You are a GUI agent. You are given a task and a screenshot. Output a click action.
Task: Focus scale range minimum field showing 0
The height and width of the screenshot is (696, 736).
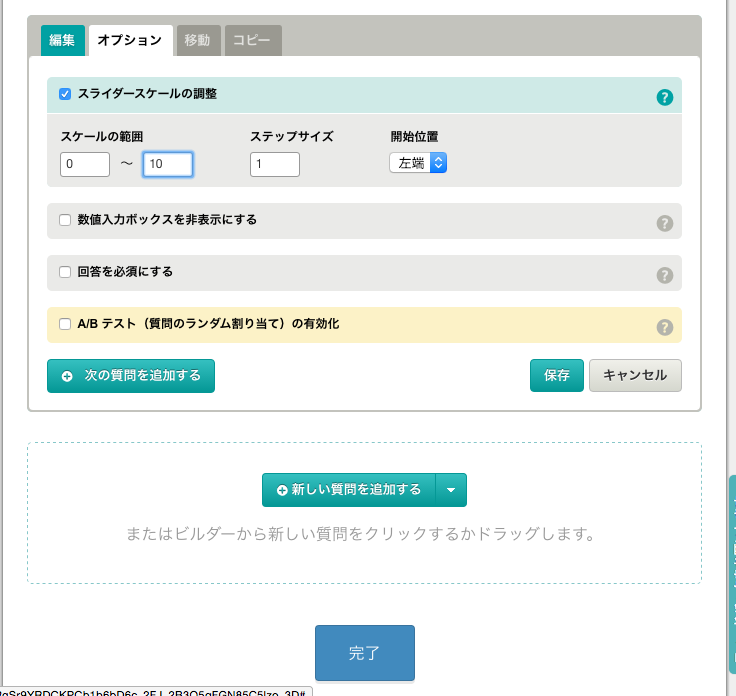pyautogui.click(x=85, y=164)
